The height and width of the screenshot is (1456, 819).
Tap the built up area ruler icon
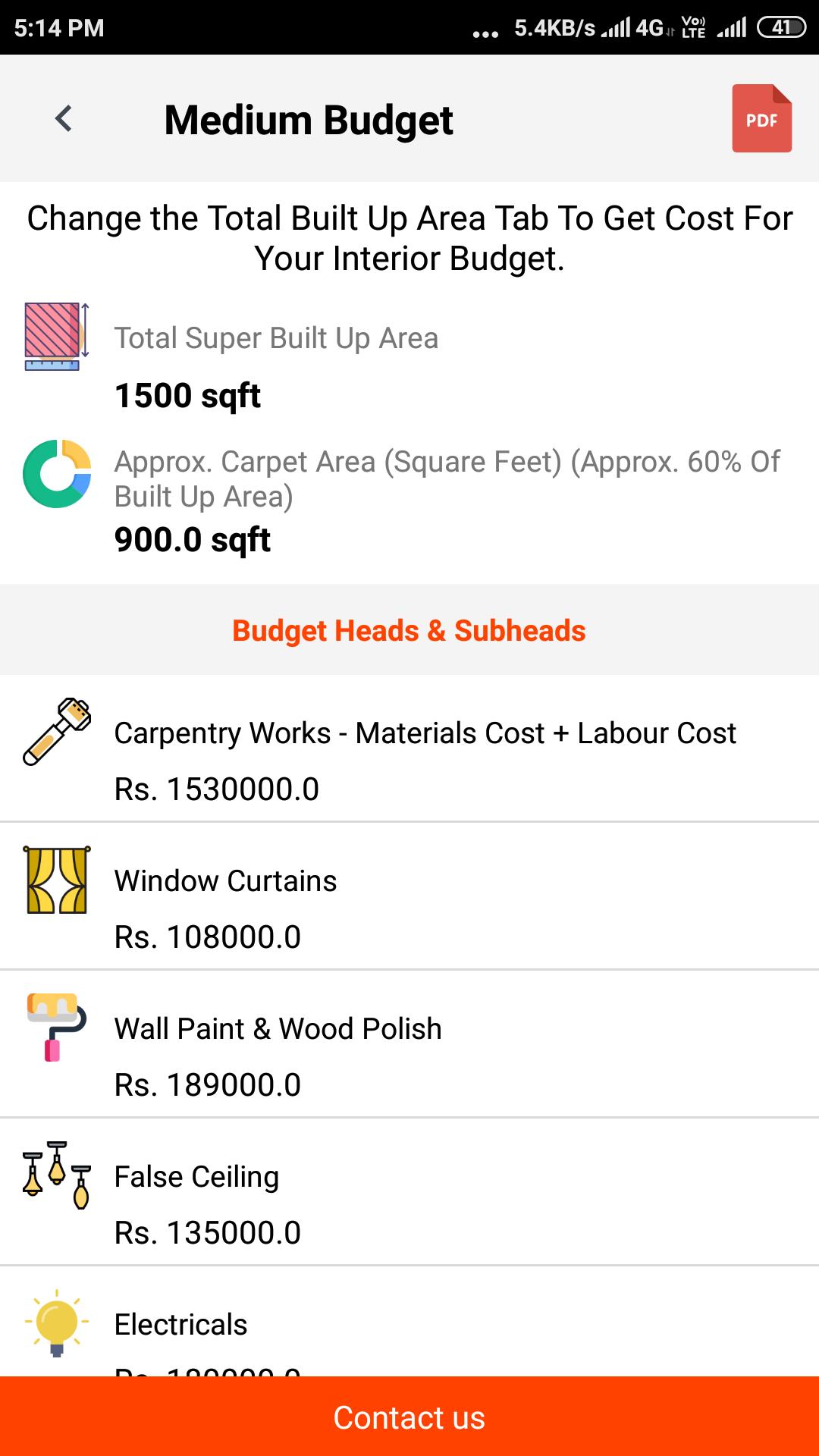(57, 337)
